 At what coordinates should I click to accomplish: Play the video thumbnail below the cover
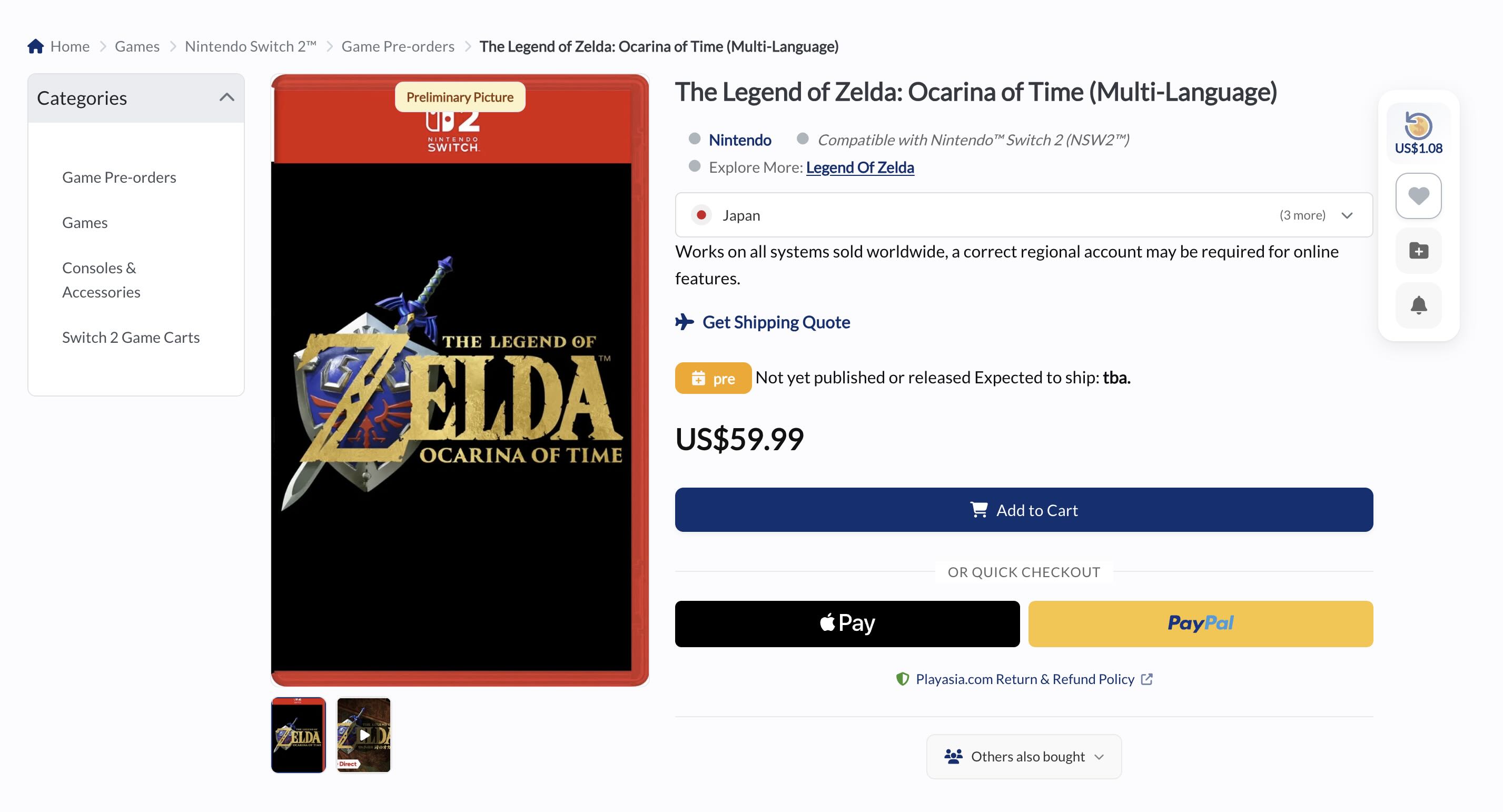click(363, 735)
